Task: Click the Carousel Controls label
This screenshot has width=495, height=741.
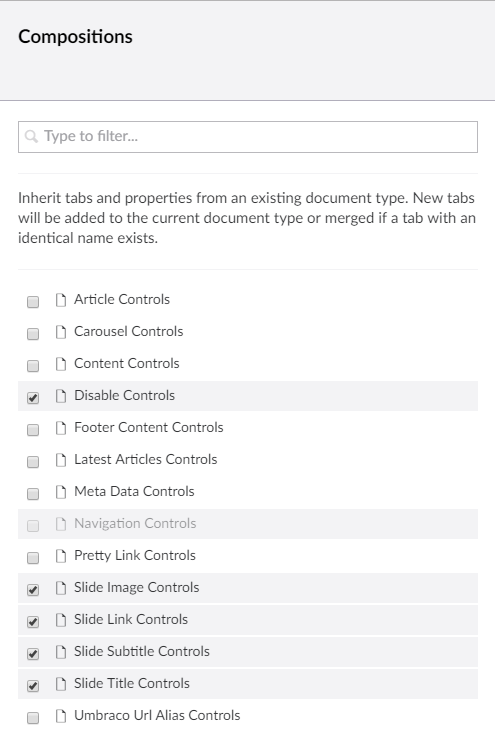Action: [x=129, y=331]
